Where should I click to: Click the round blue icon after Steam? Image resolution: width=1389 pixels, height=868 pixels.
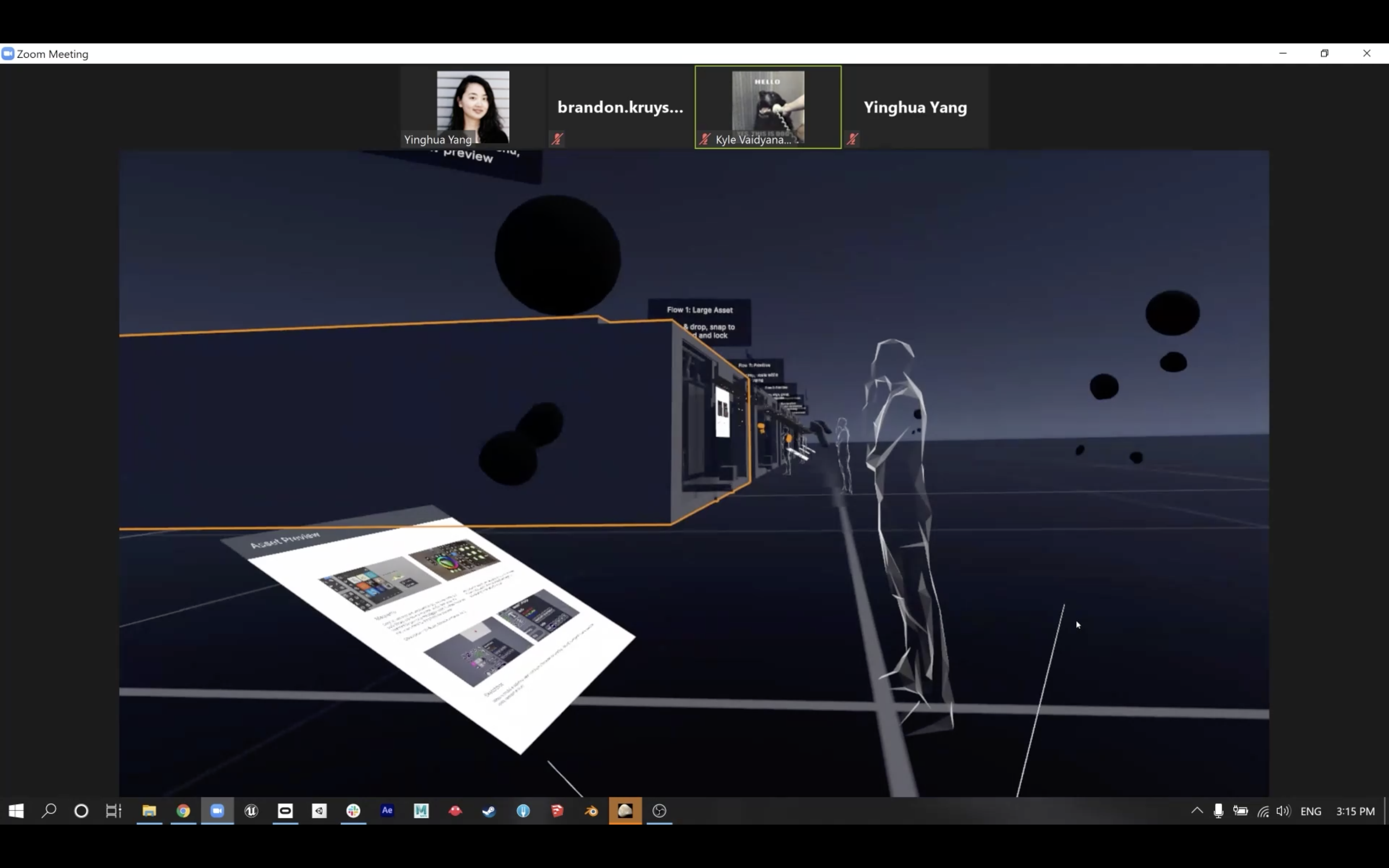524,811
